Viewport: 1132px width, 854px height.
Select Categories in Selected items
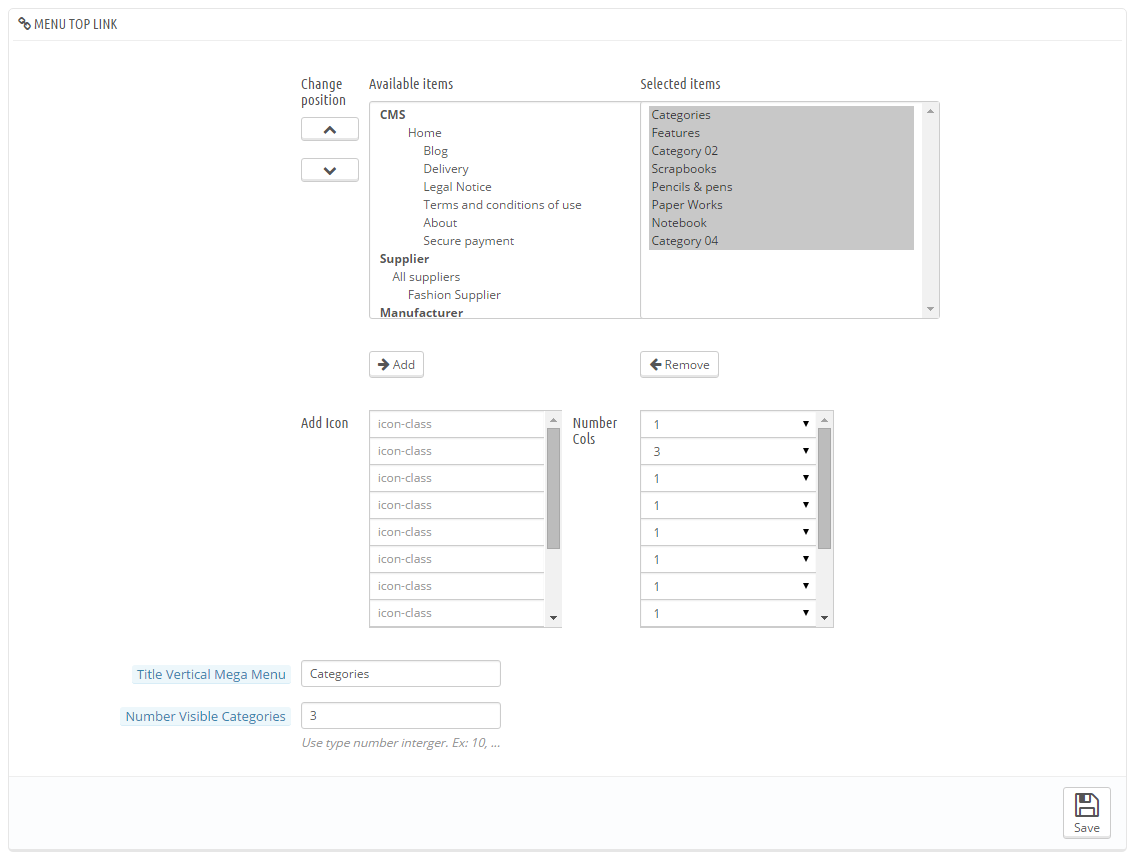(781, 115)
